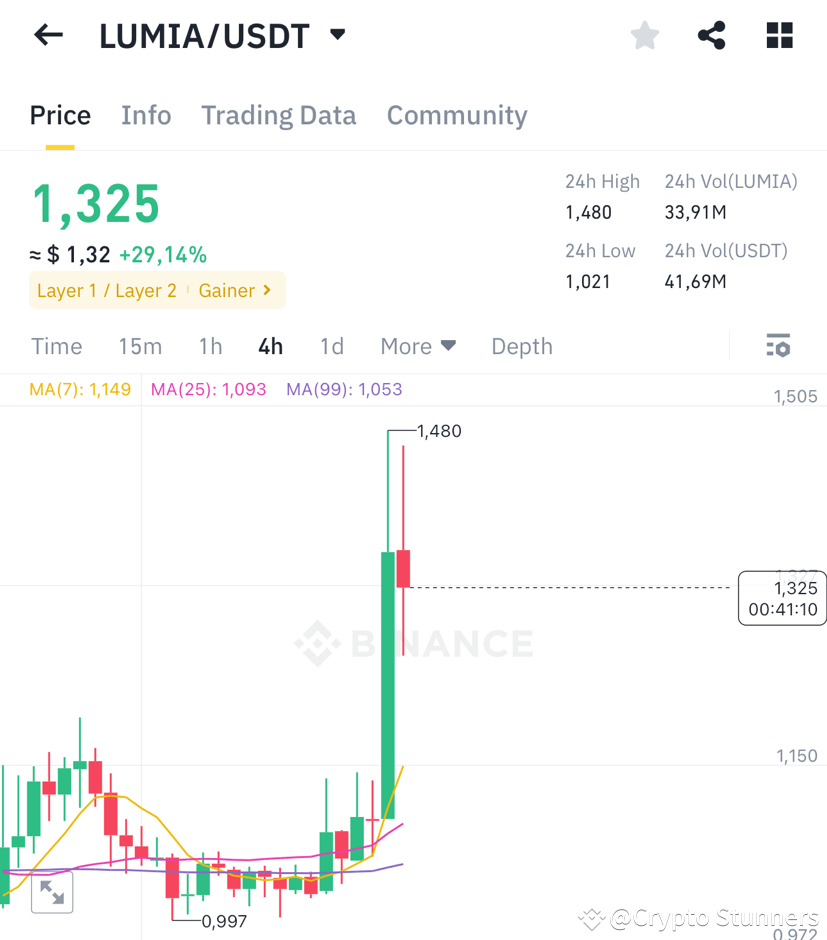This screenshot has width=827, height=940.
Task: Expand the chart with the fullscreen icon
Action: click(x=51, y=893)
